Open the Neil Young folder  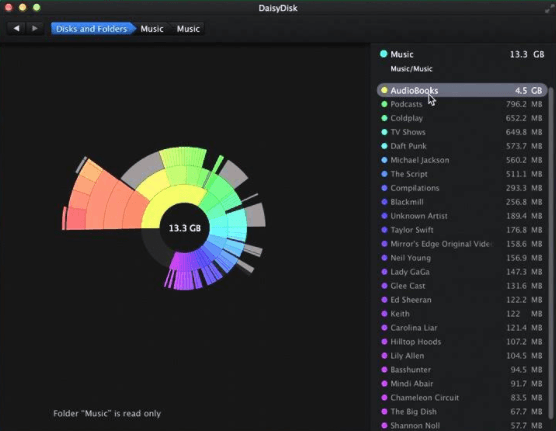(x=462, y=258)
